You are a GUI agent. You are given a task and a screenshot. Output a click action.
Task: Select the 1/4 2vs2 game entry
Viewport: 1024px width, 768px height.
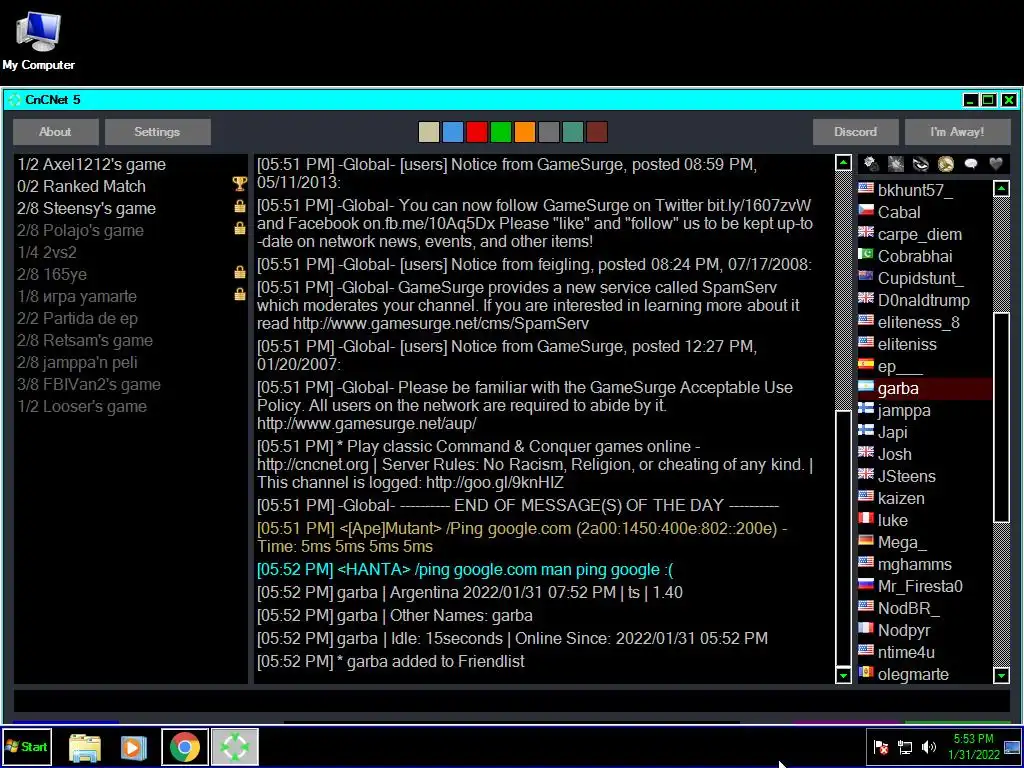(x=131, y=252)
